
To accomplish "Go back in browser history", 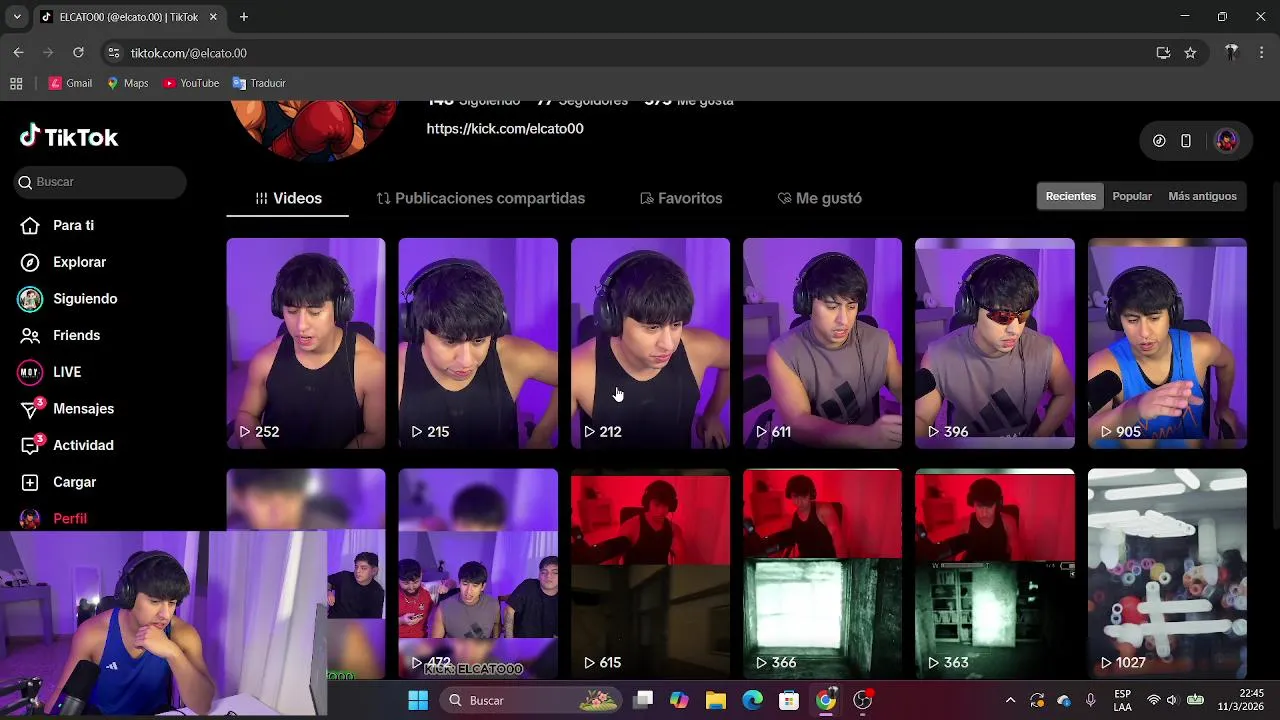I will [x=18, y=53].
